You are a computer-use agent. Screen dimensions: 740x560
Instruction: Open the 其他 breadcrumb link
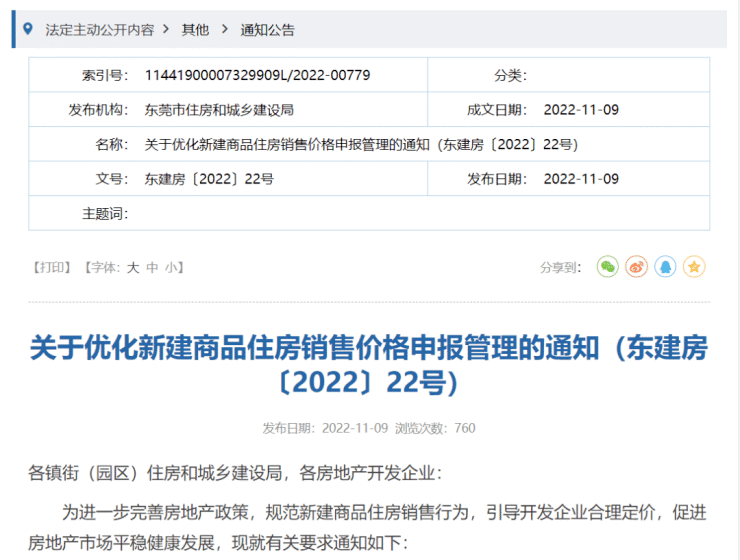click(195, 30)
